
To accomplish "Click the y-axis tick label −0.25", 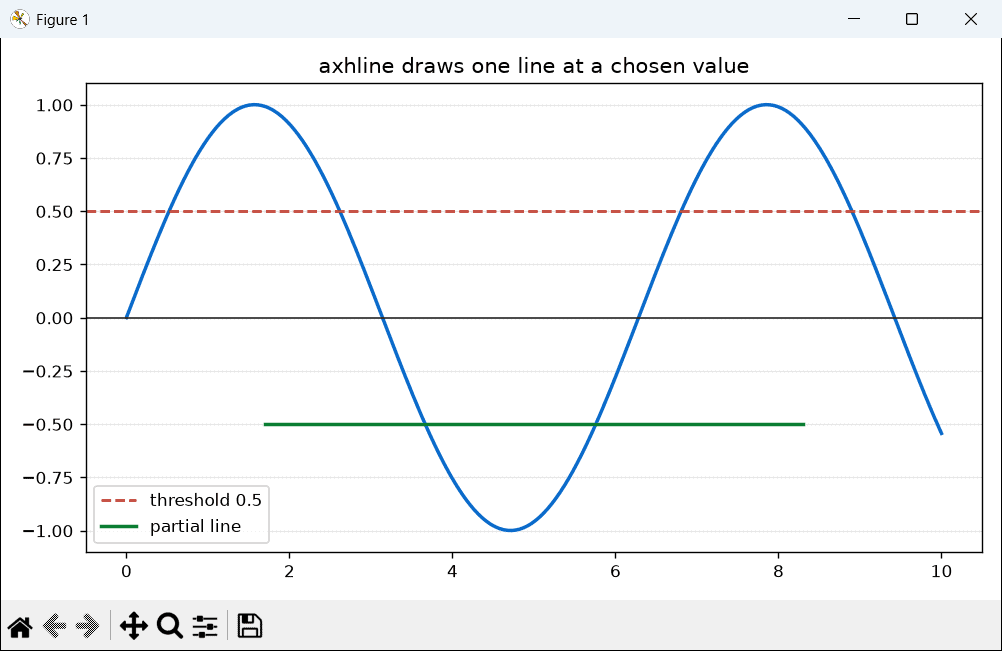I will tap(48, 372).
